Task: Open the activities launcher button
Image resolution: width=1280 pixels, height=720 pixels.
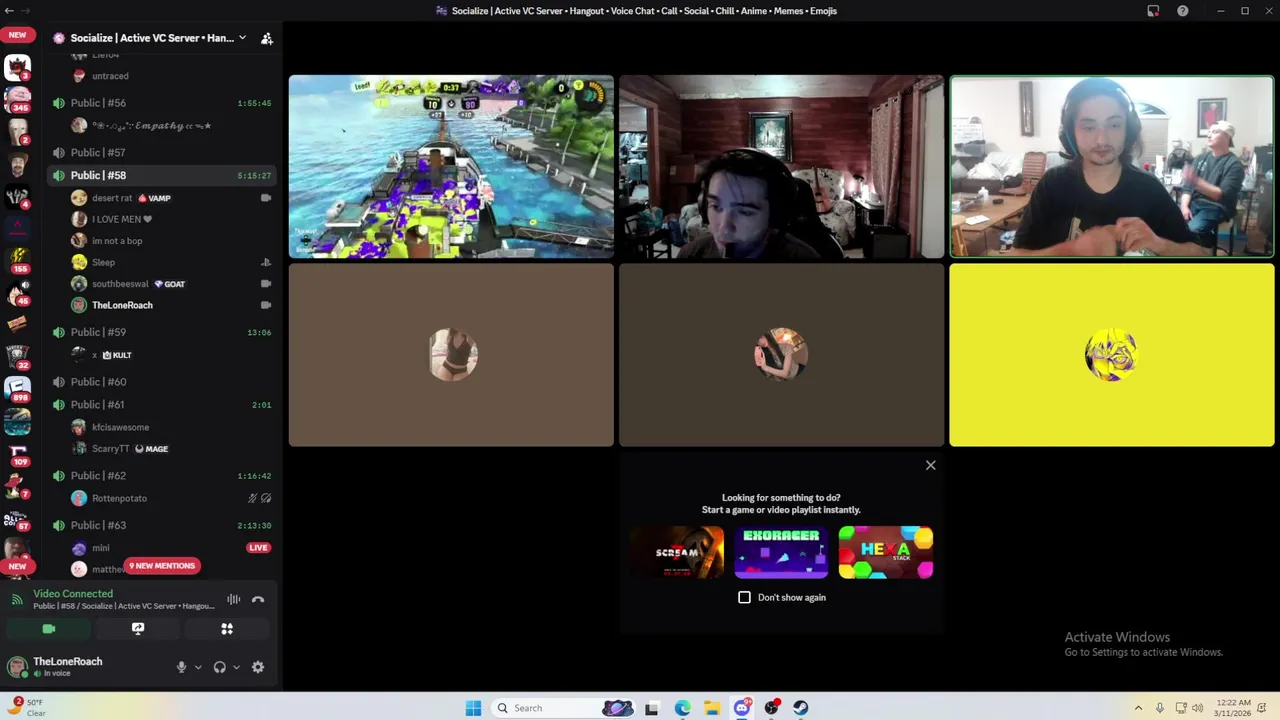Action: tap(227, 629)
